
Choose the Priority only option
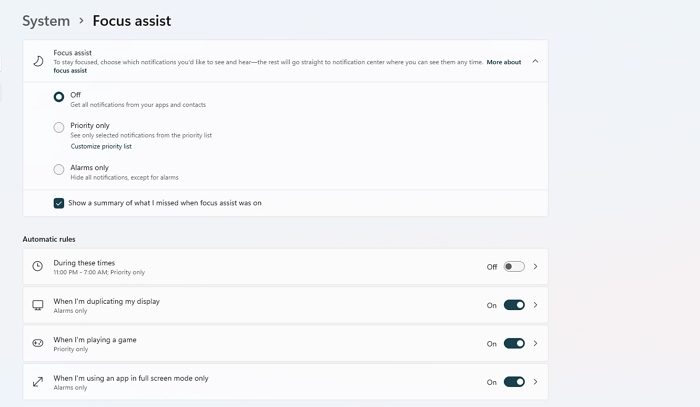[60, 127]
